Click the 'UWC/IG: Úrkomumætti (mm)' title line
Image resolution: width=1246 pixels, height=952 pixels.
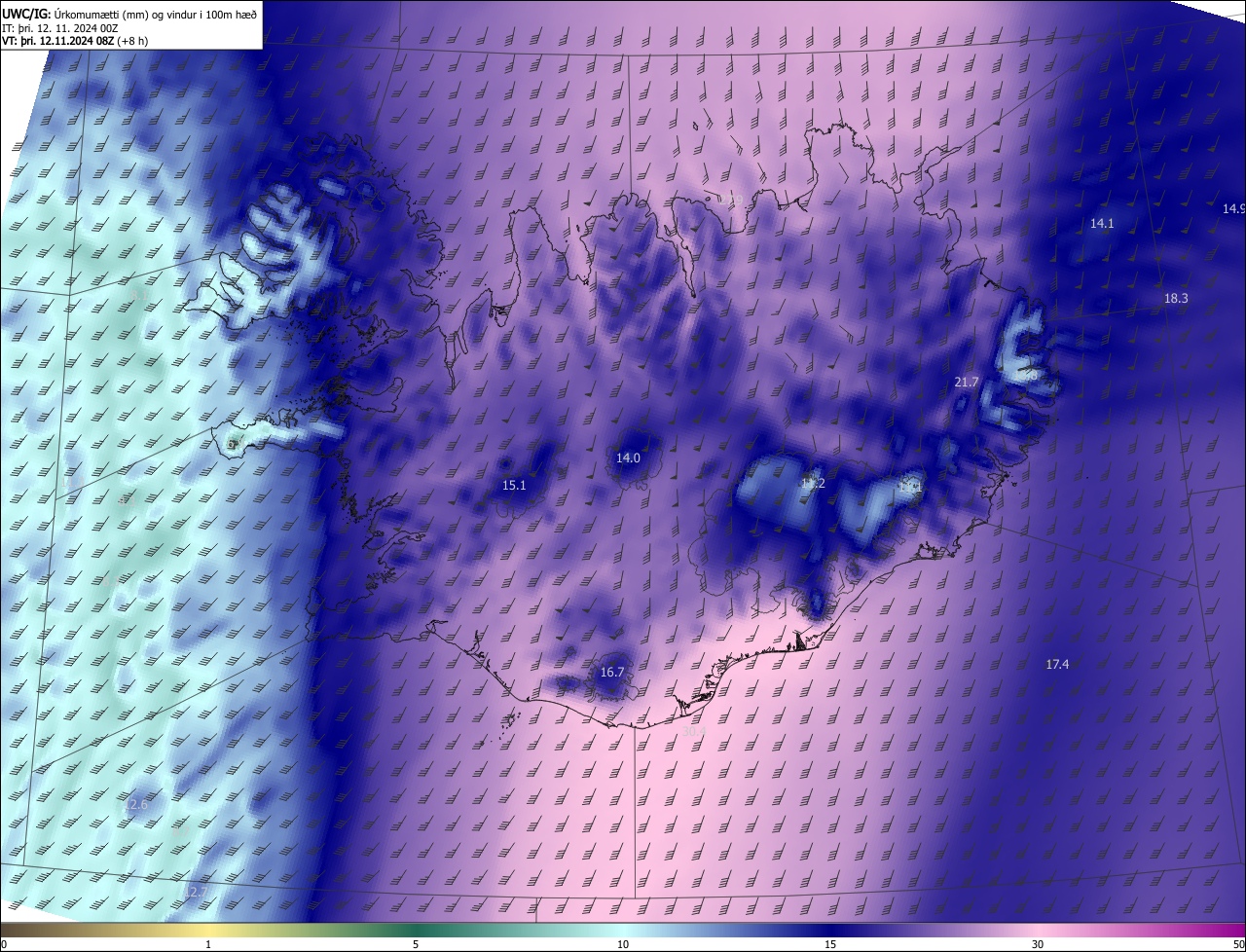coord(129,13)
